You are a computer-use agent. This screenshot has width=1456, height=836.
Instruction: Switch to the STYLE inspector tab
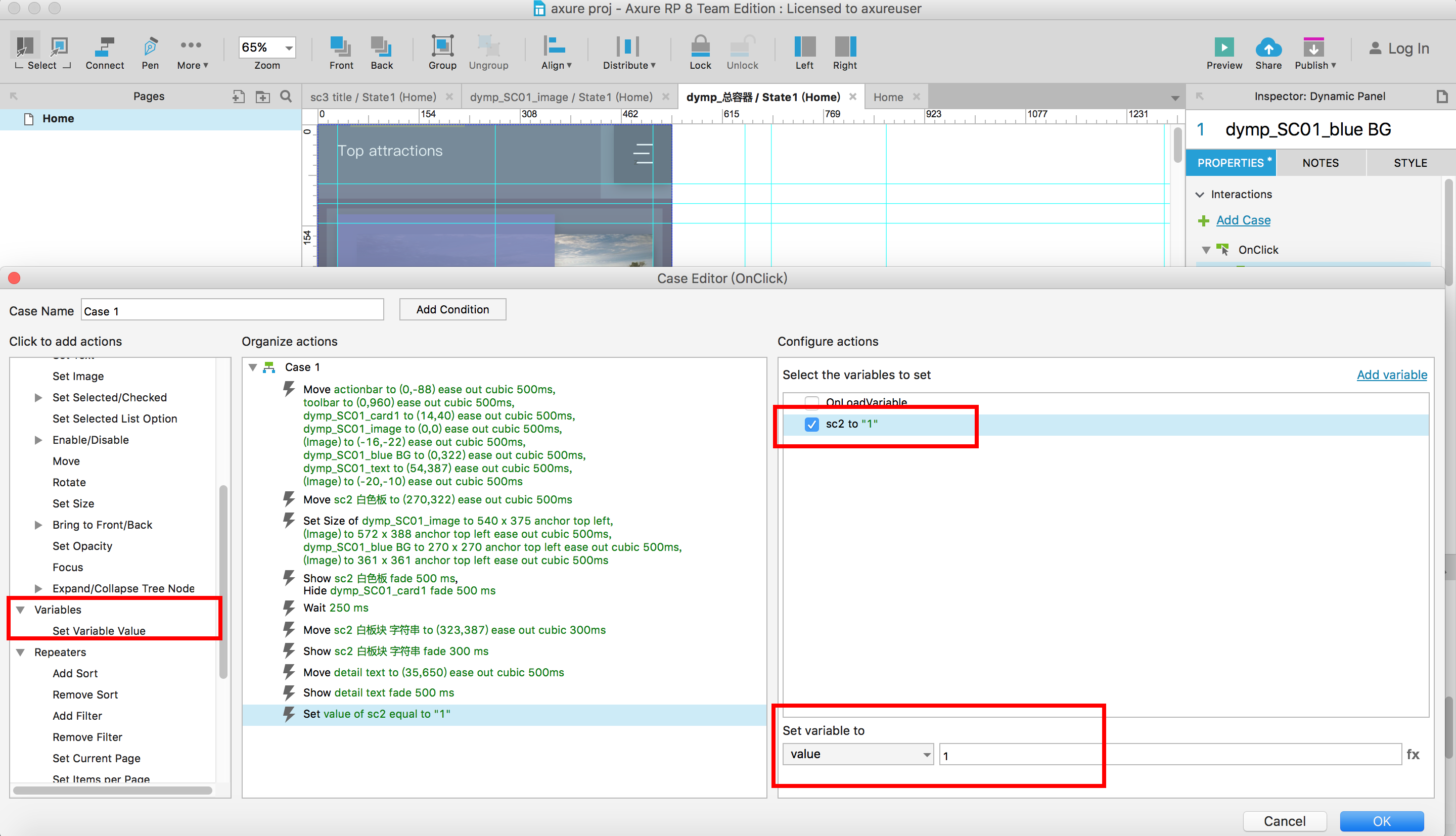pyautogui.click(x=1409, y=163)
